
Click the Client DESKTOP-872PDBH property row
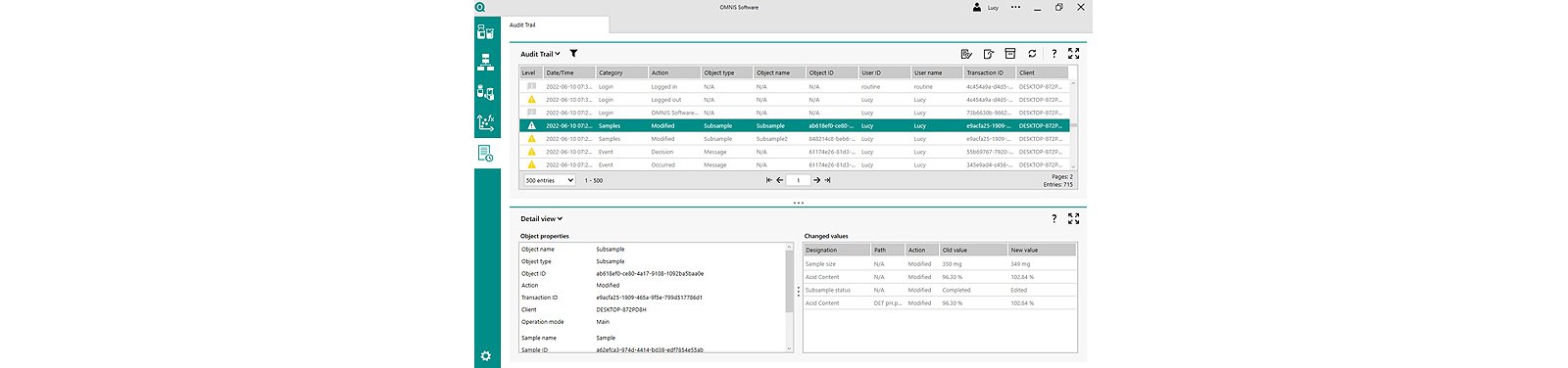[x=652, y=309]
